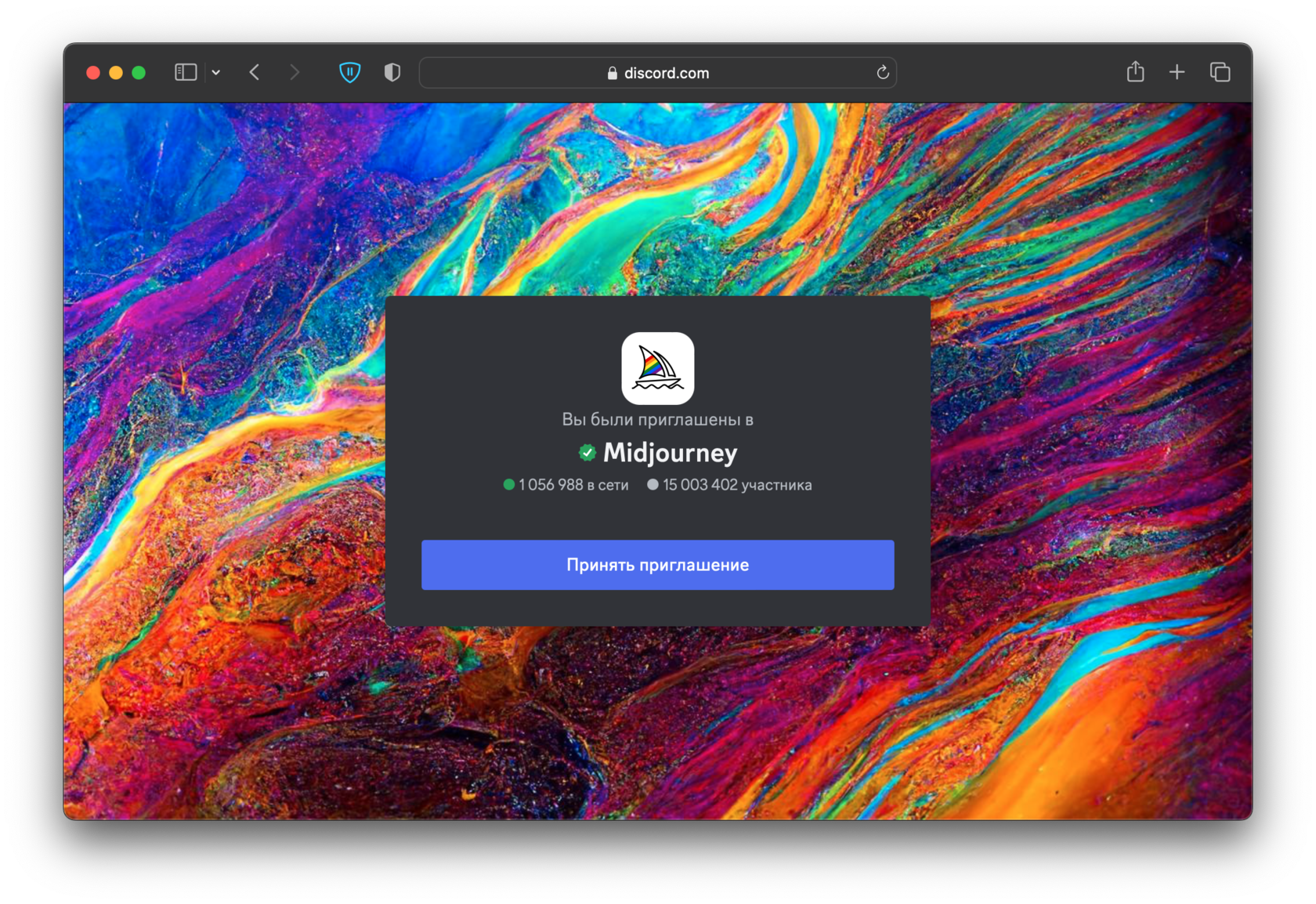Maximize Safari window with green button

tap(139, 73)
